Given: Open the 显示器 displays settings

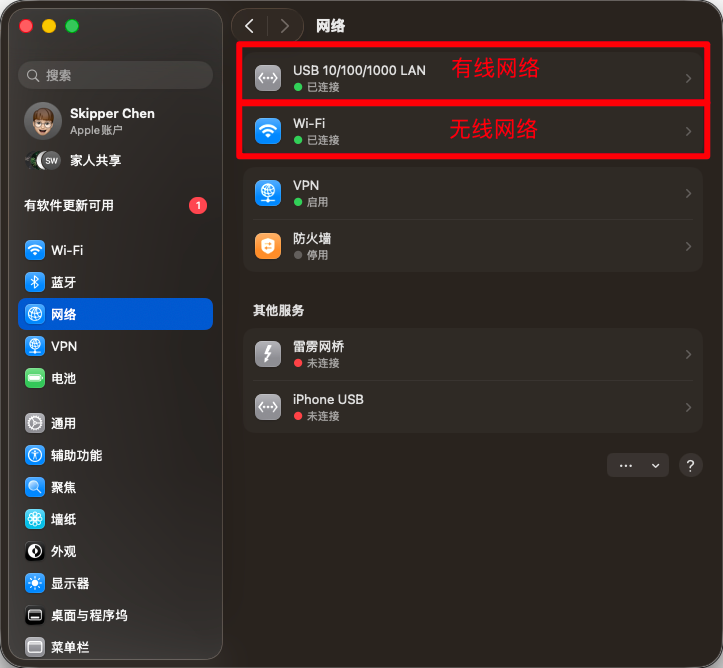Looking at the screenshot, I should point(115,583).
